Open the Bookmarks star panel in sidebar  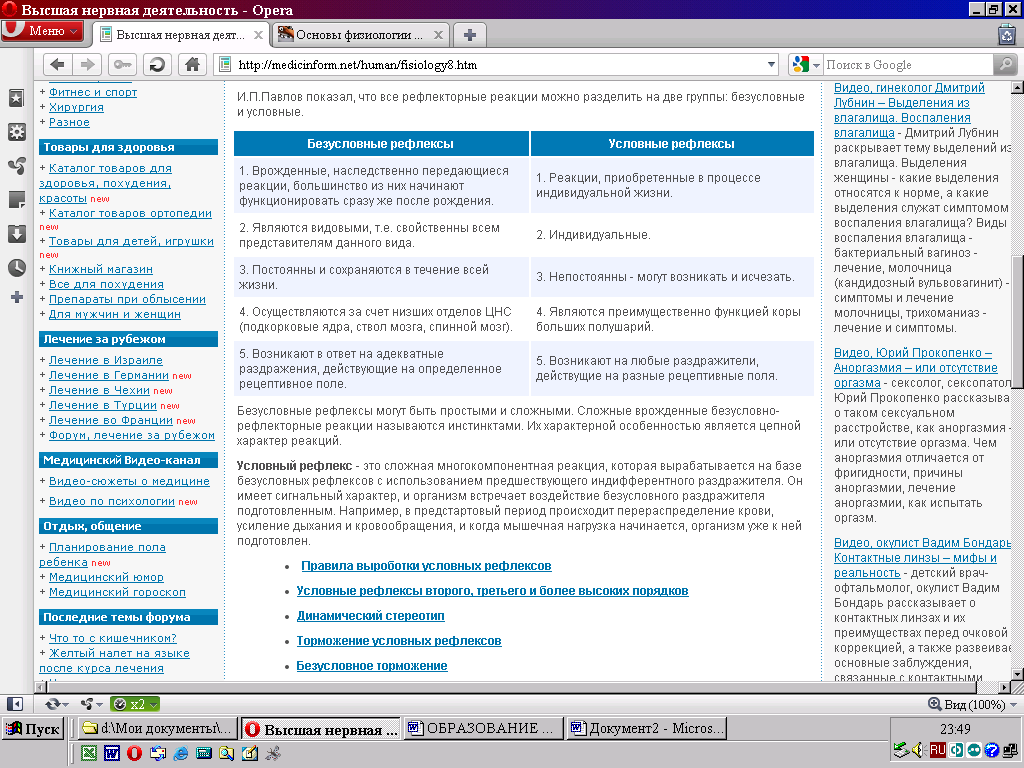[x=16, y=98]
